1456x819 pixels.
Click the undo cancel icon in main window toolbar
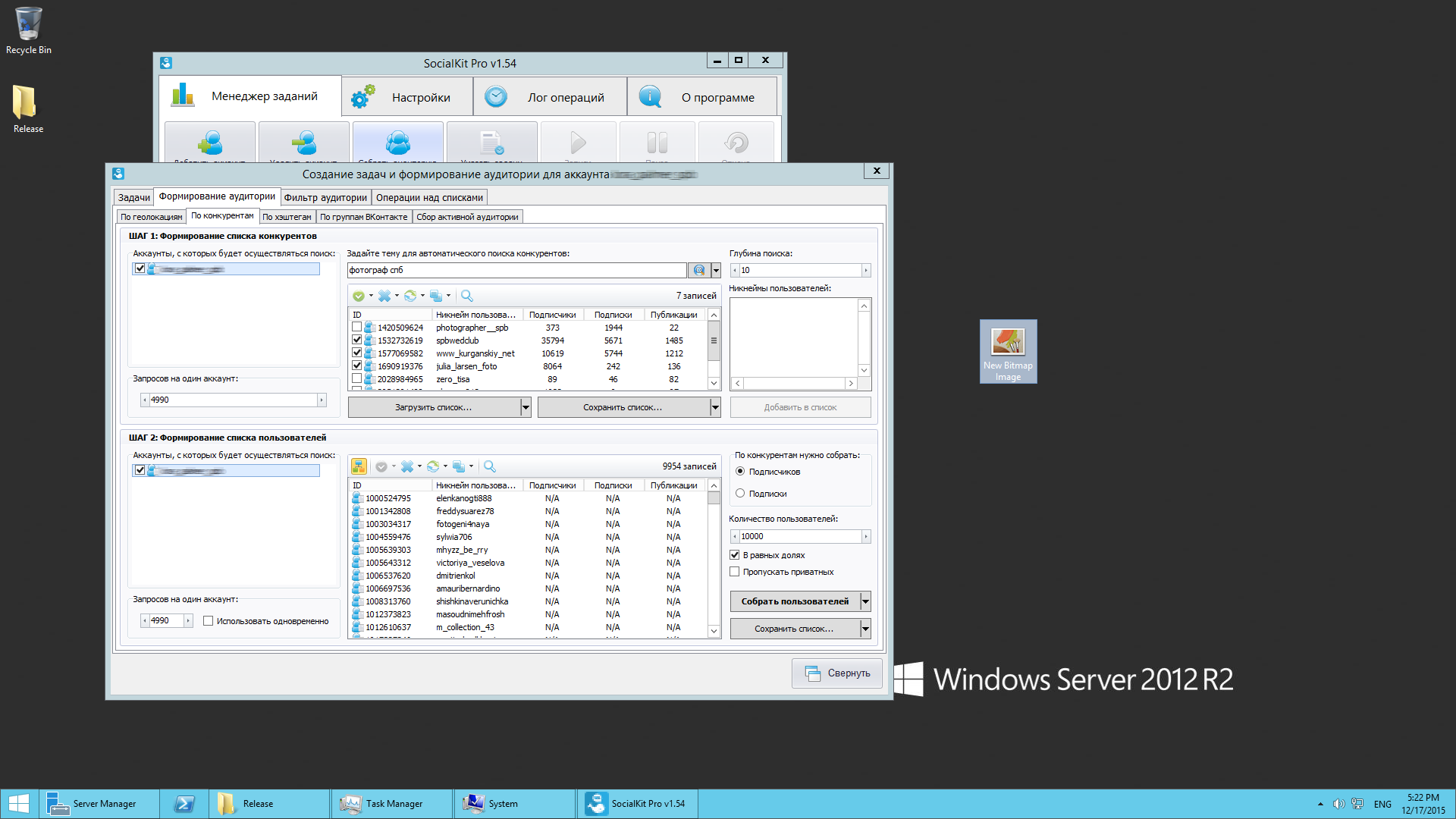736,142
